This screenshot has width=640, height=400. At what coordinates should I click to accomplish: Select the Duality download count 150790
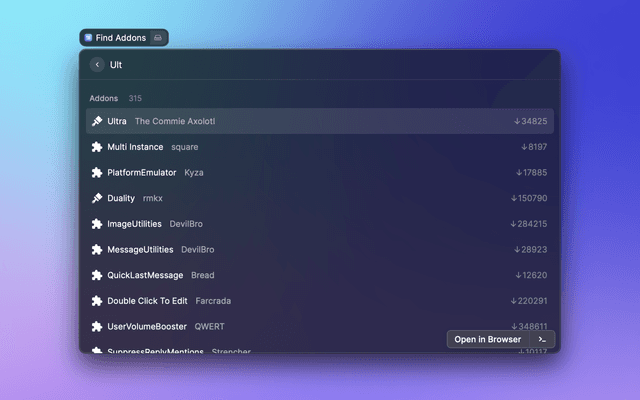point(528,198)
